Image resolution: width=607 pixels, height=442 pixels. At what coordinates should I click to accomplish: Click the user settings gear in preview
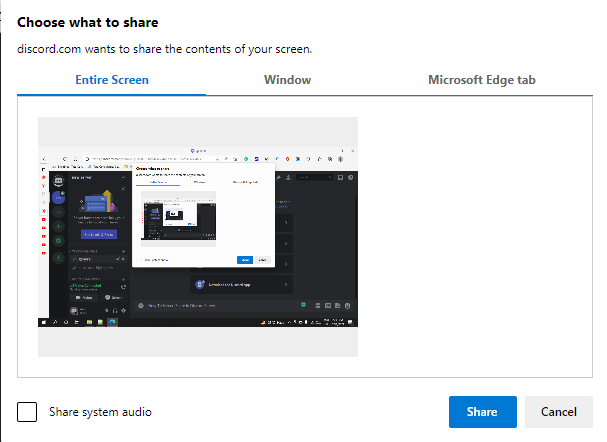coord(123,310)
